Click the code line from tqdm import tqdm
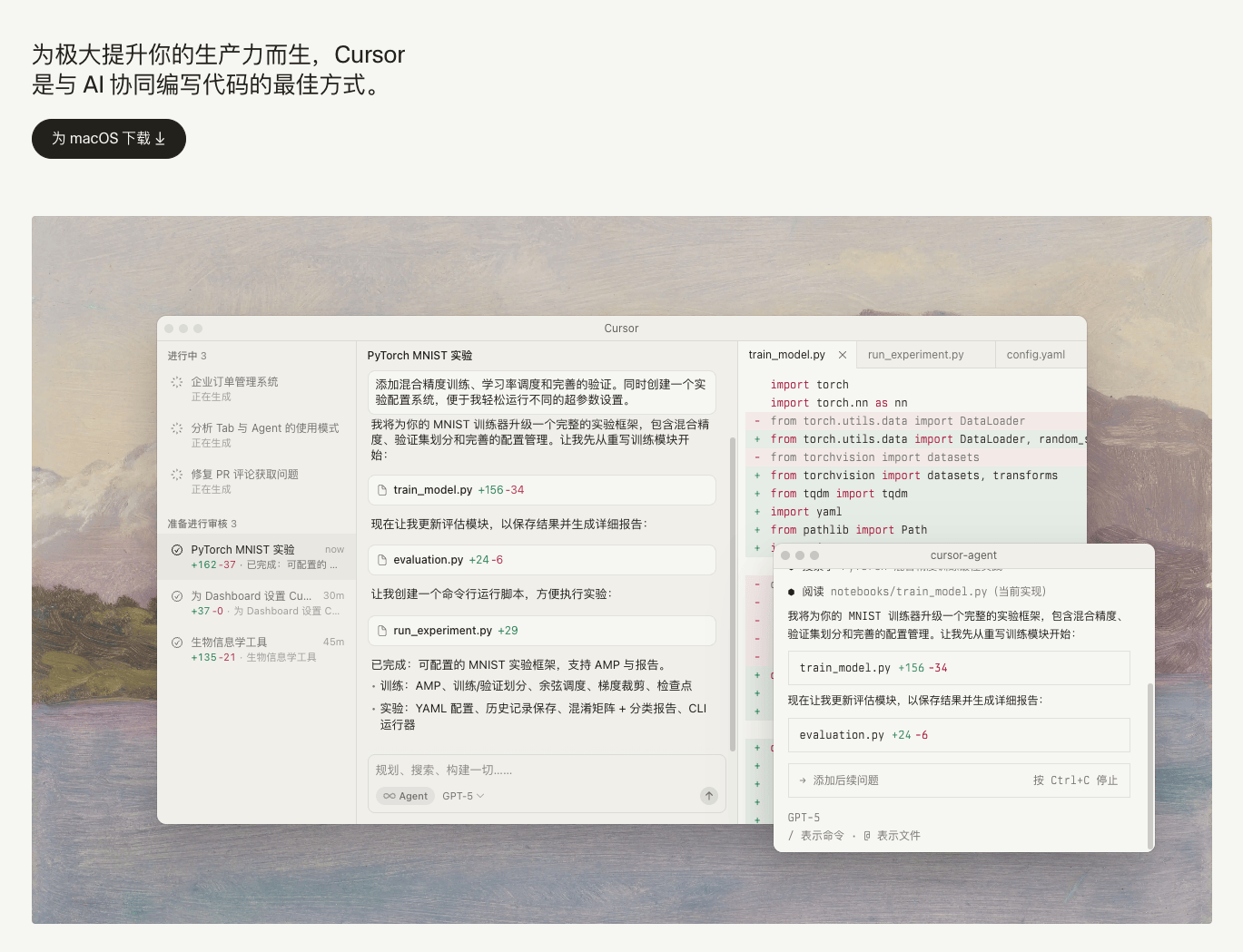Image resolution: width=1243 pixels, height=952 pixels. pos(839,494)
